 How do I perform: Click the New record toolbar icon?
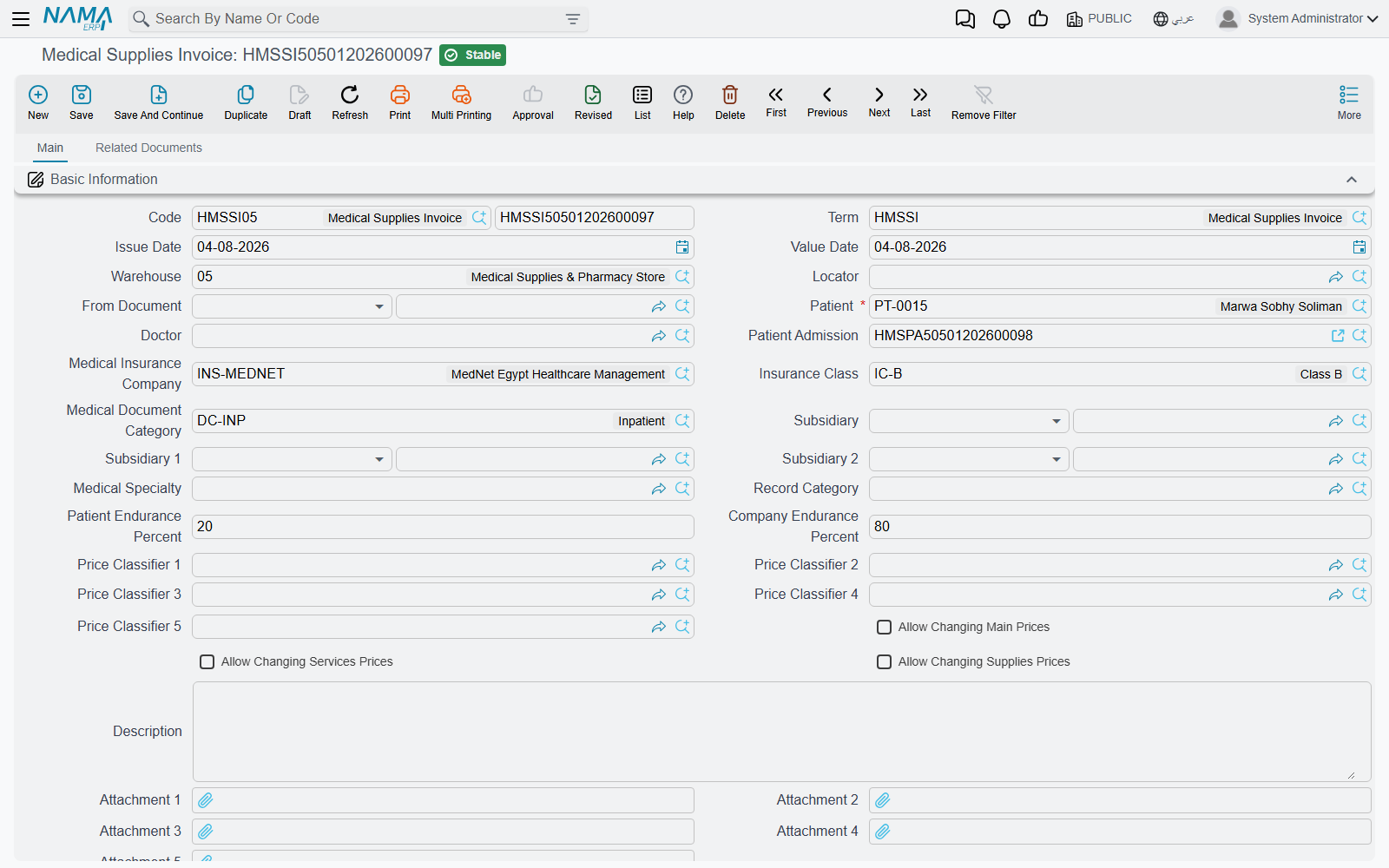[38, 102]
